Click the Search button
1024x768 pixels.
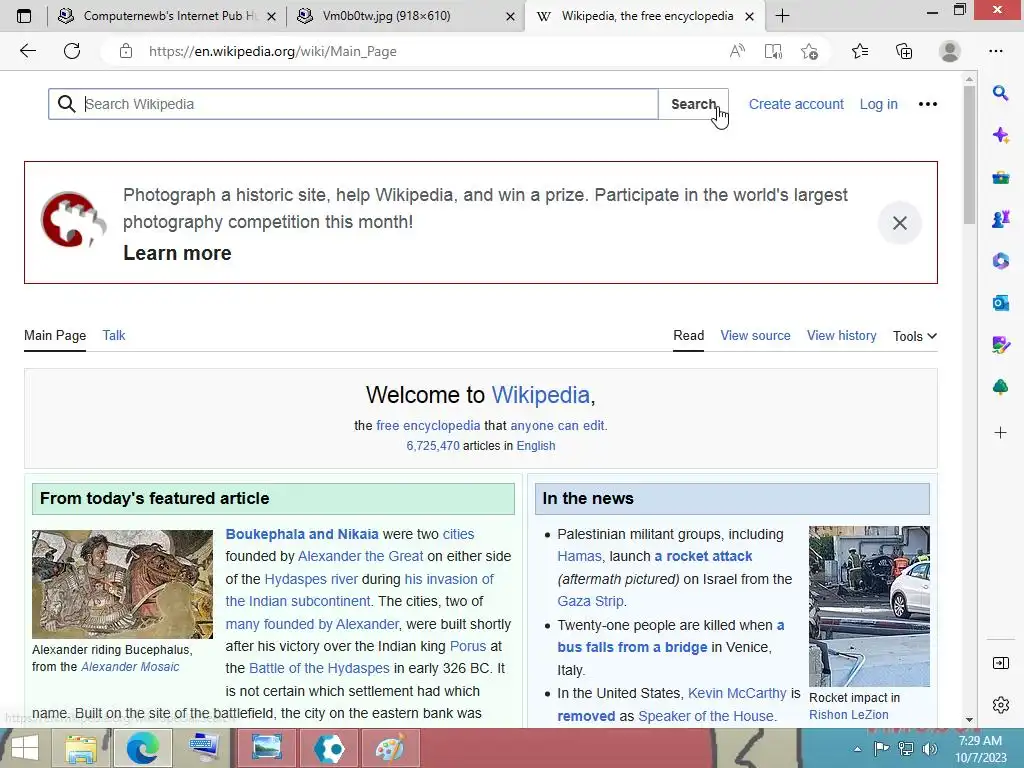click(x=693, y=104)
